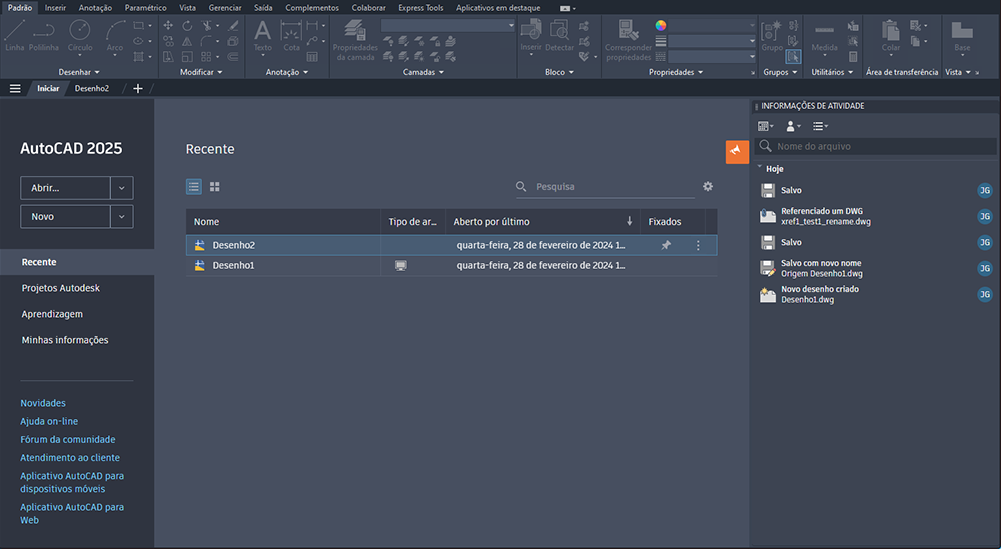Open the Gerenciar ribbon tab
Image resolution: width=1001 pixels, height=549 pixels.
coord(225,8)
